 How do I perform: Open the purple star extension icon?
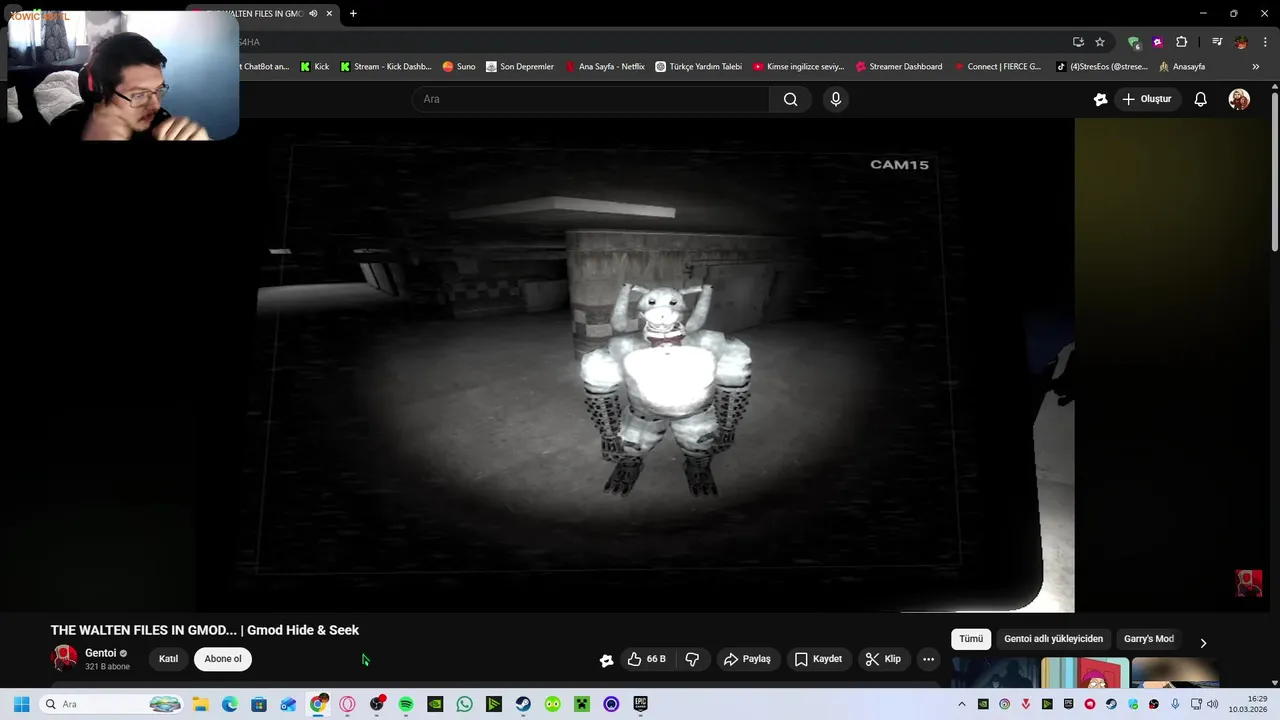[1157, 42]
